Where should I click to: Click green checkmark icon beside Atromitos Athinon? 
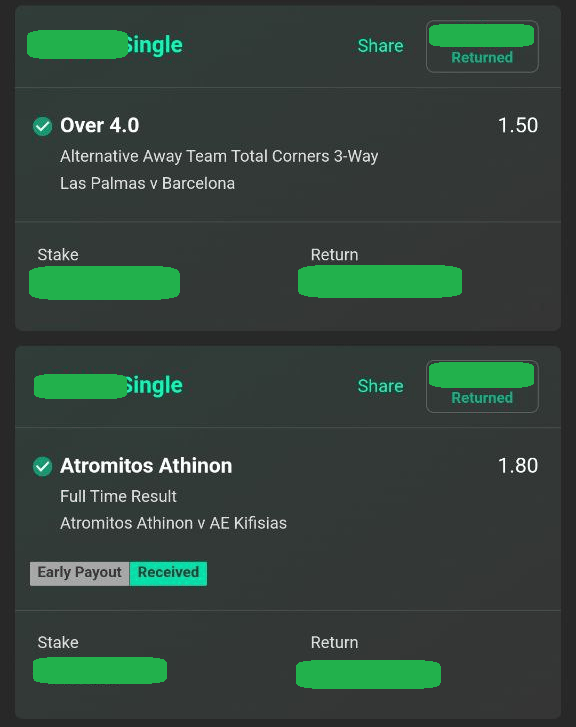click(x=42, y=466)
